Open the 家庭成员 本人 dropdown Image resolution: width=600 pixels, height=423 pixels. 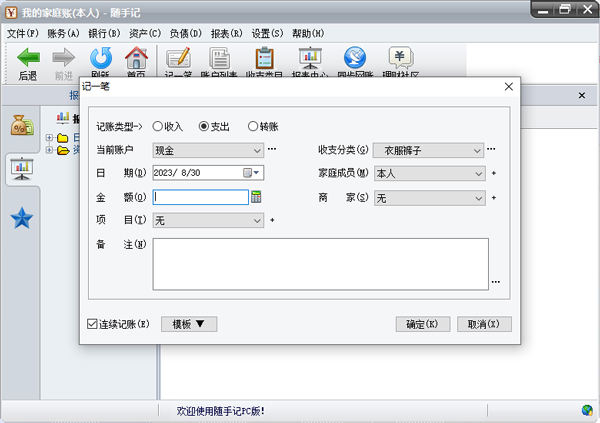click(430, 173)
